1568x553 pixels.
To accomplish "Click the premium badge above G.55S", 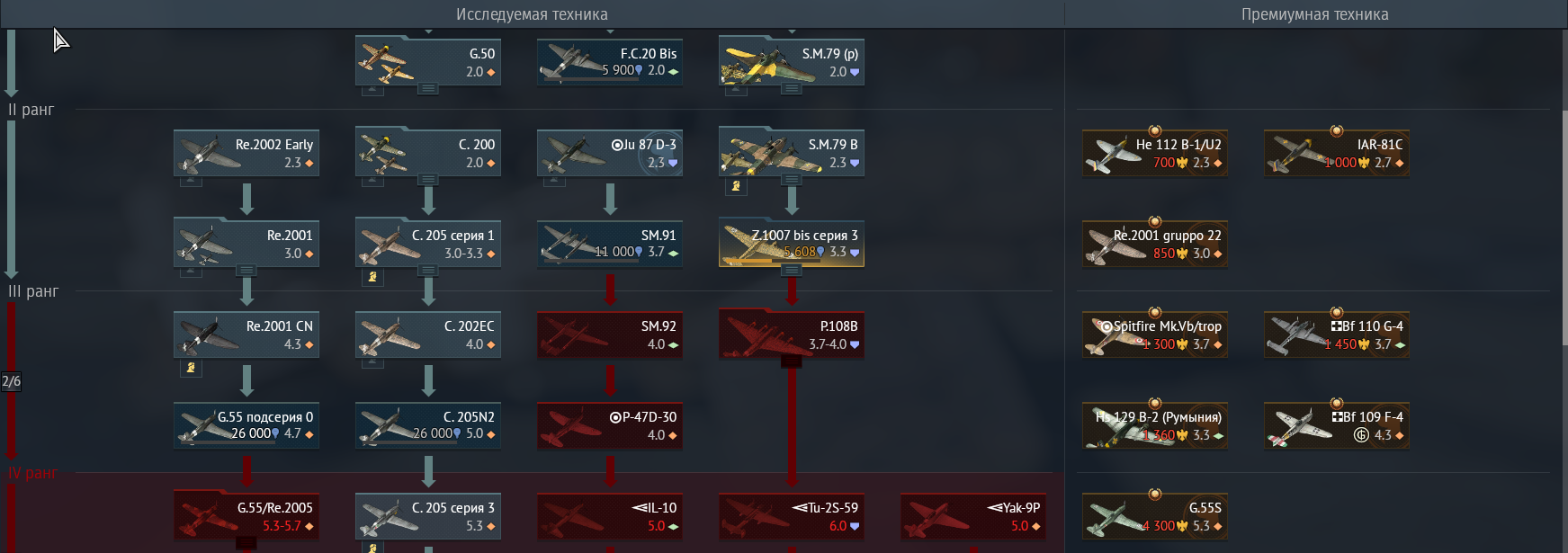I will tap(1155, 494).
